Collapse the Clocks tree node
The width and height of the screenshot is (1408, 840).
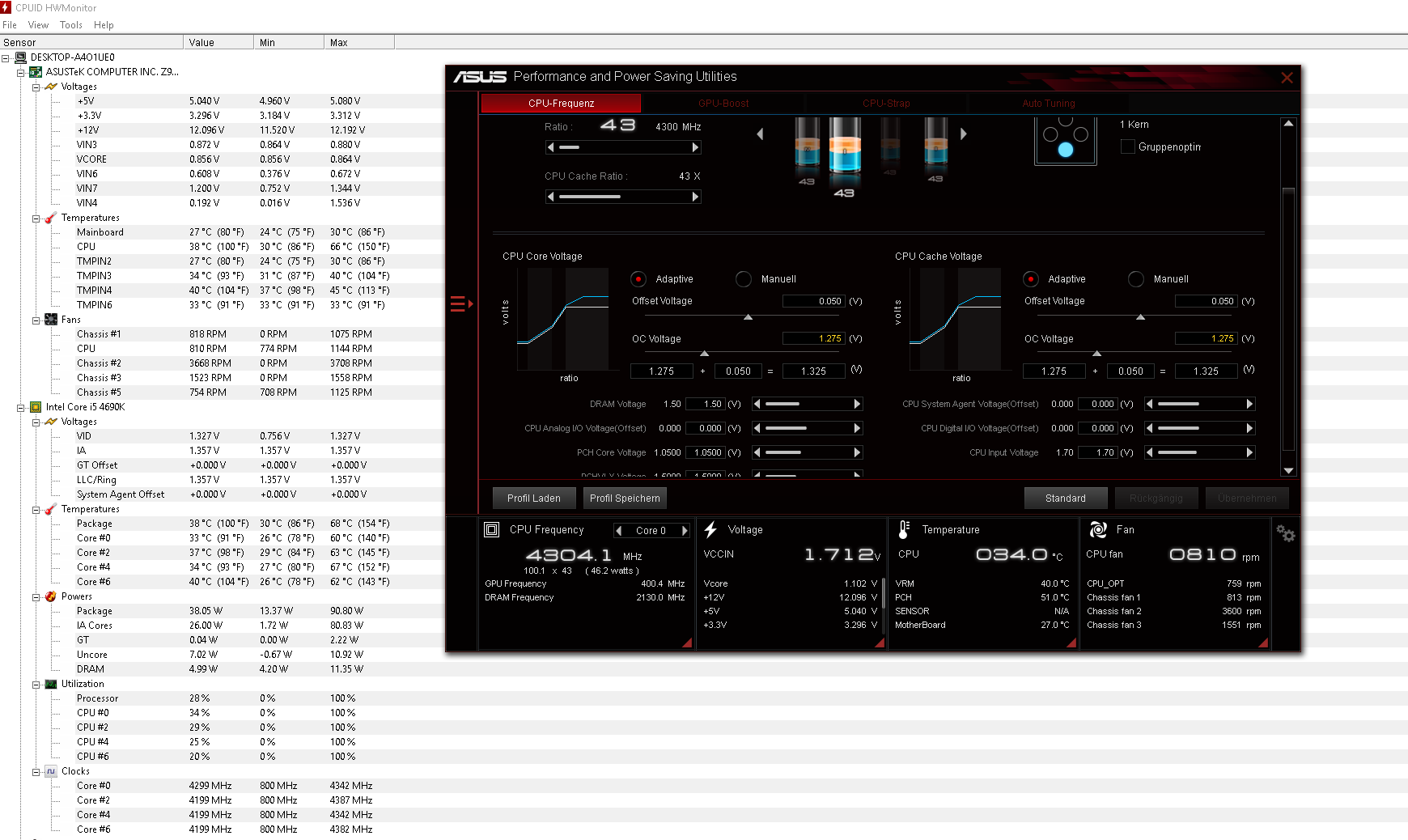click(36, 771)
